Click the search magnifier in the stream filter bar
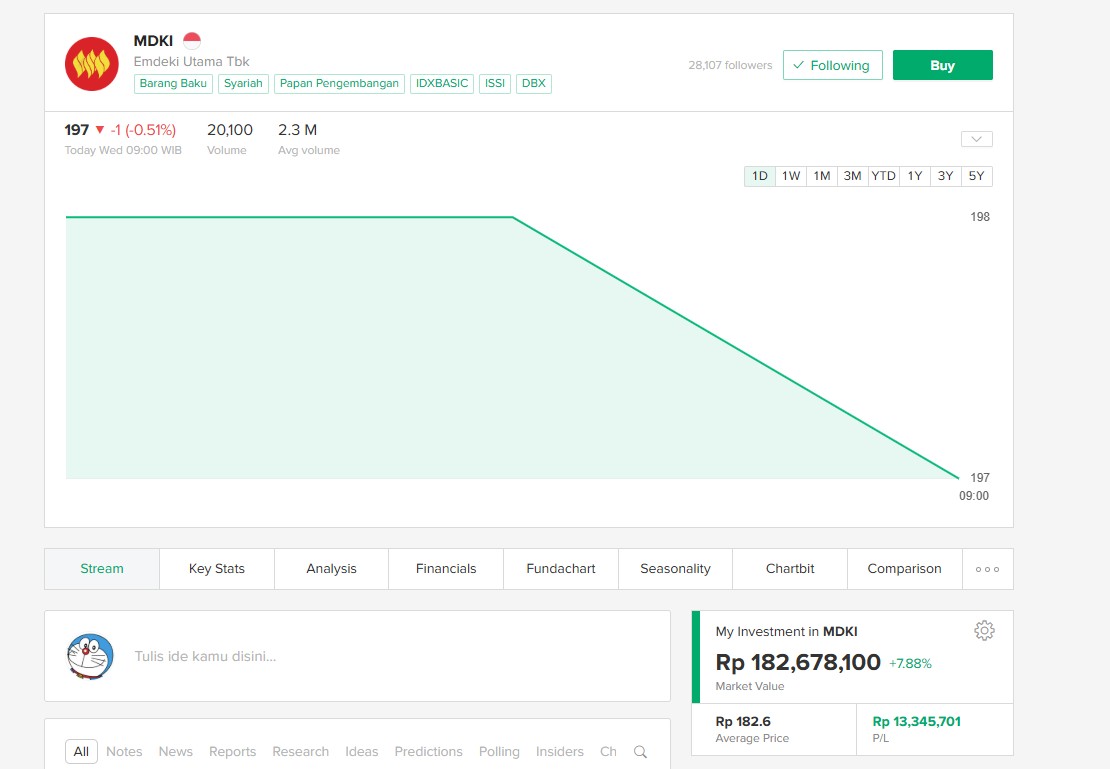Screen dimensions: 1110x769 640,751
